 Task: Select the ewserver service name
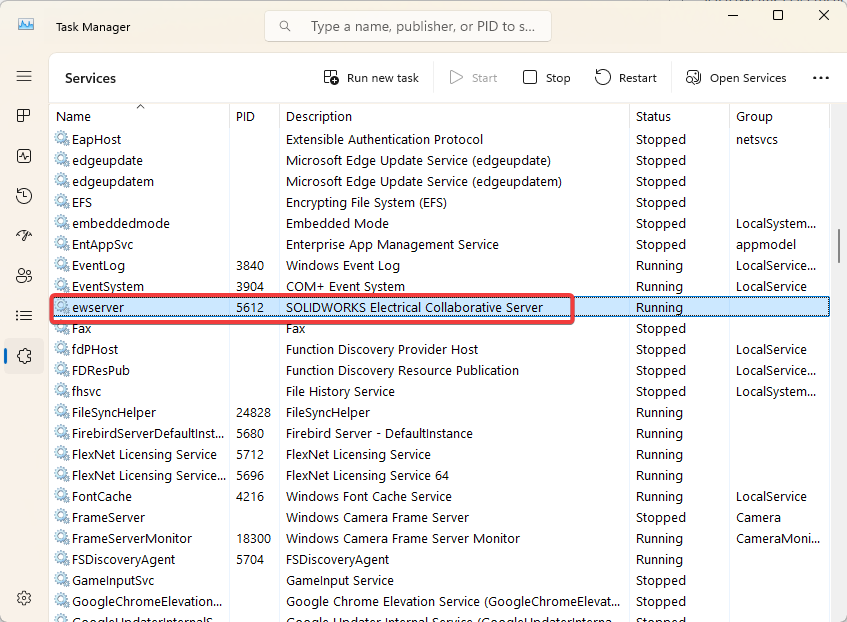[x=98, y=307]
